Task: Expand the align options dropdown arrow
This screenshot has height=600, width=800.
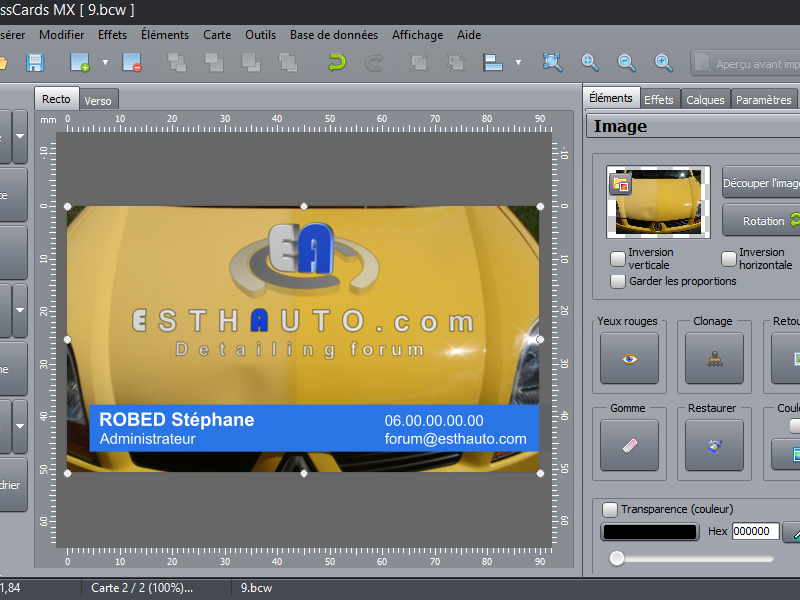Action: point(518,63)
